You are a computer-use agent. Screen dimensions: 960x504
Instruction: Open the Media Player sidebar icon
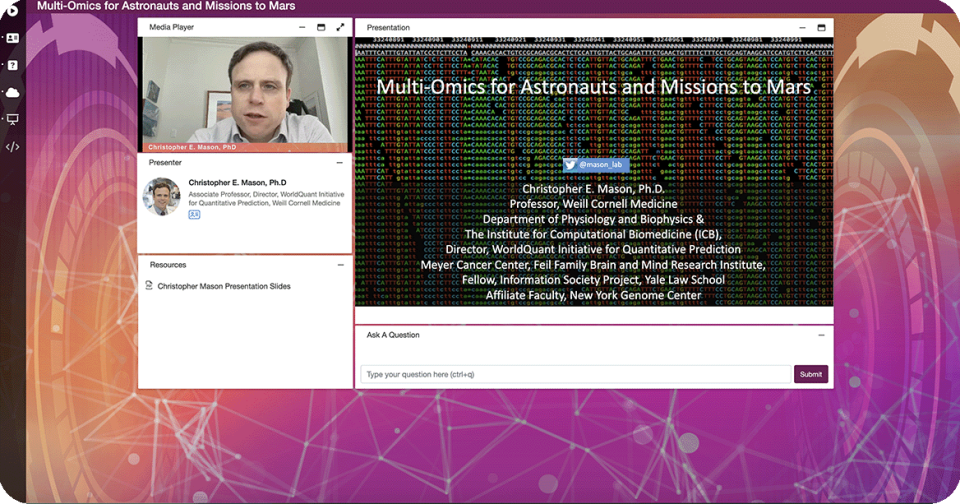click(12, 10)
